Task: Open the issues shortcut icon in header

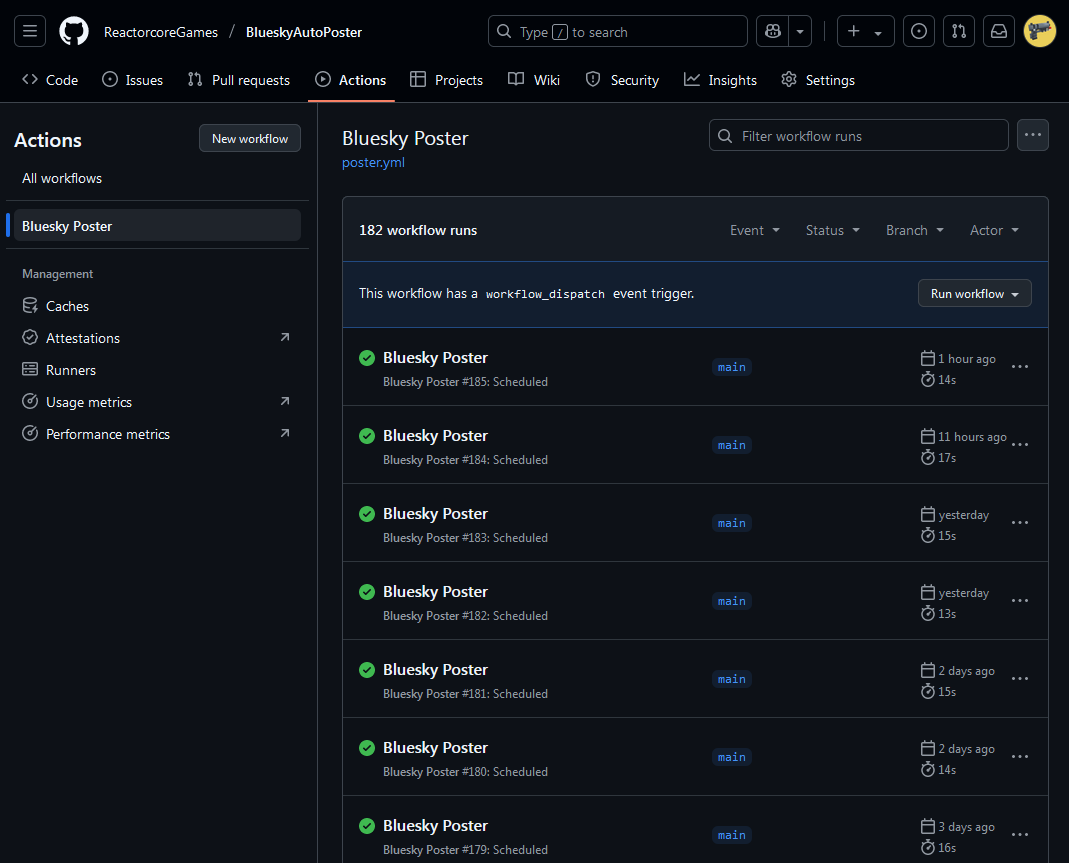Action: 918,31
